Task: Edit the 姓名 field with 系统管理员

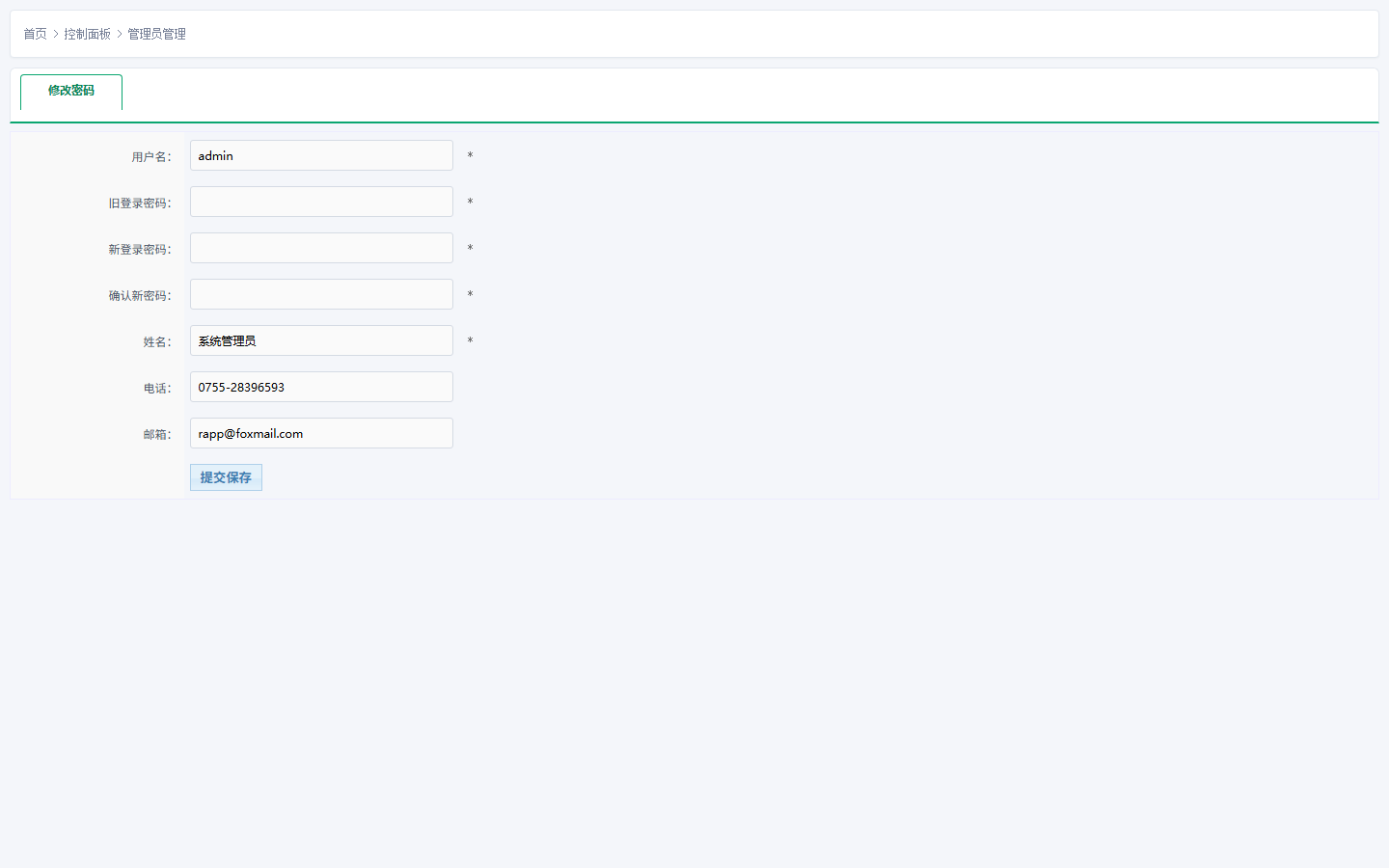Action: coord(321,340)
